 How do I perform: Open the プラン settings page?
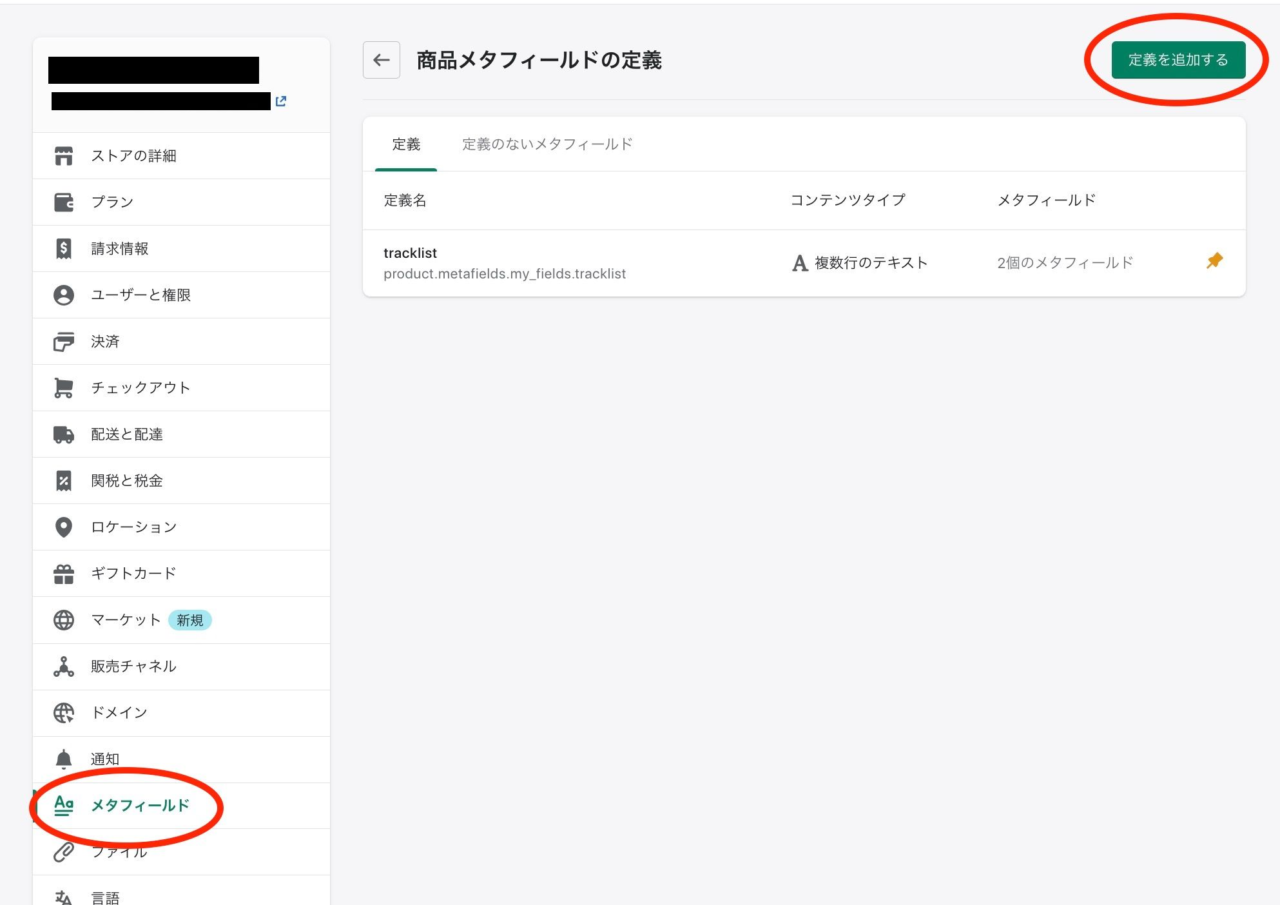point(181,202)
